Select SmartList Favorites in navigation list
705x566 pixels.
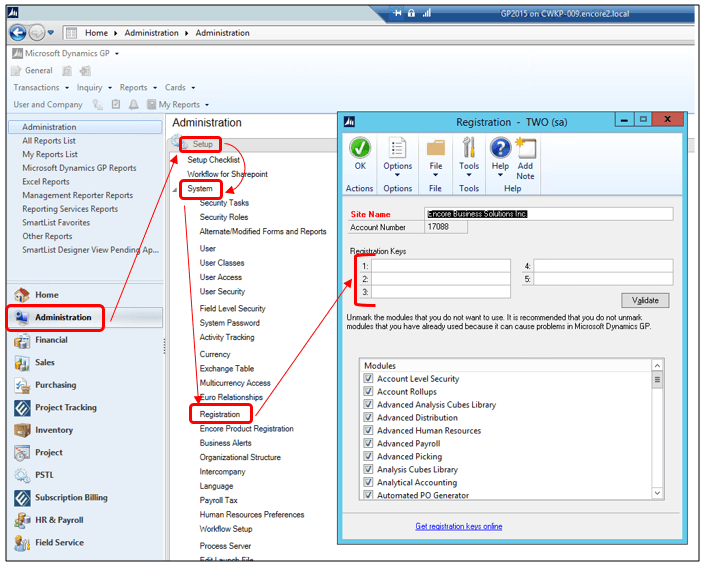coord(56,223)
